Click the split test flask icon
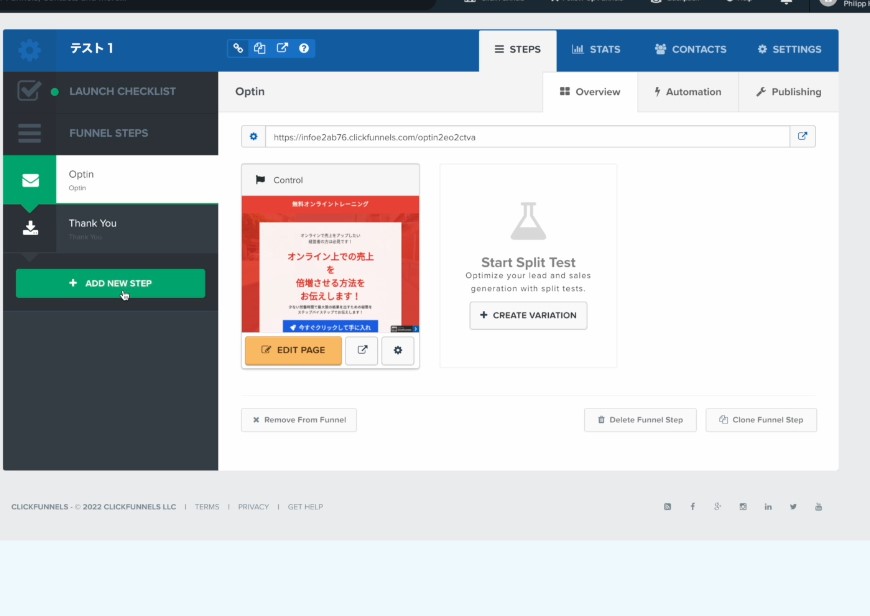Viewport: 870px width, 616px height. 528,221
